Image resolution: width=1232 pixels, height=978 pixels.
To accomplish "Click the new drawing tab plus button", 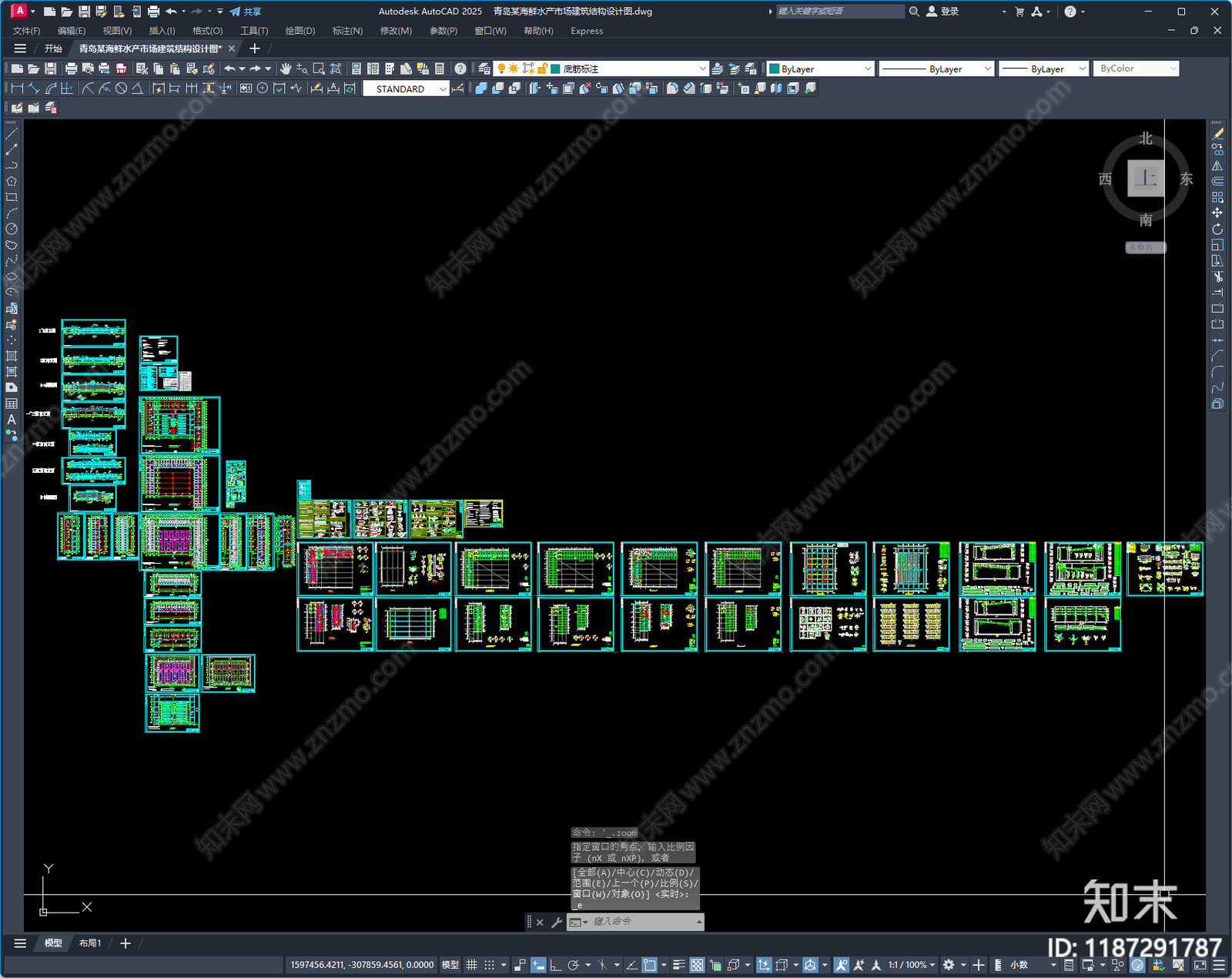I will (x=255, y=49).
